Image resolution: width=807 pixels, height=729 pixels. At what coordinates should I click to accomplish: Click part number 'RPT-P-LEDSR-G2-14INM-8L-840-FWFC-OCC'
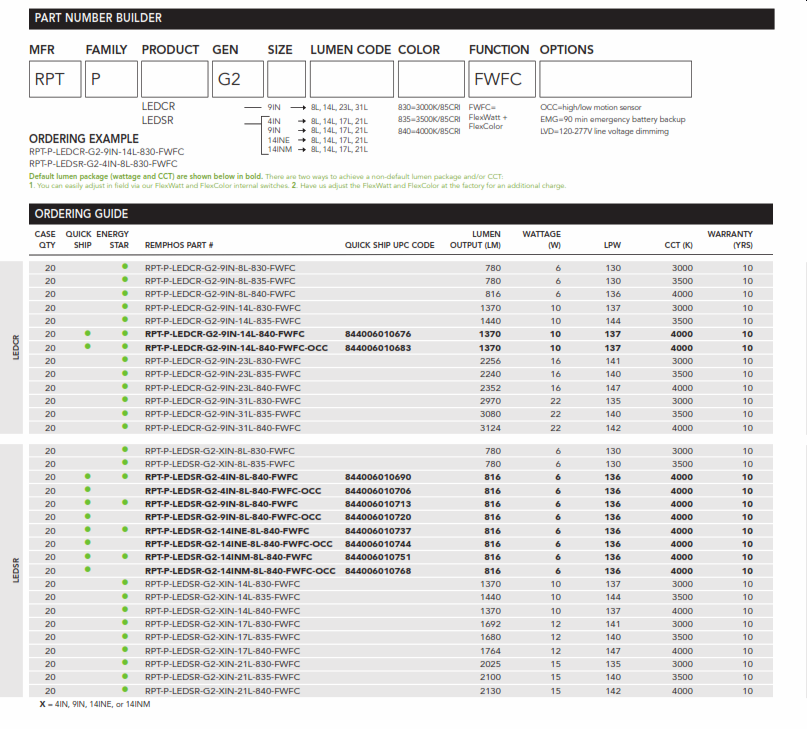[x=240, y=571]
